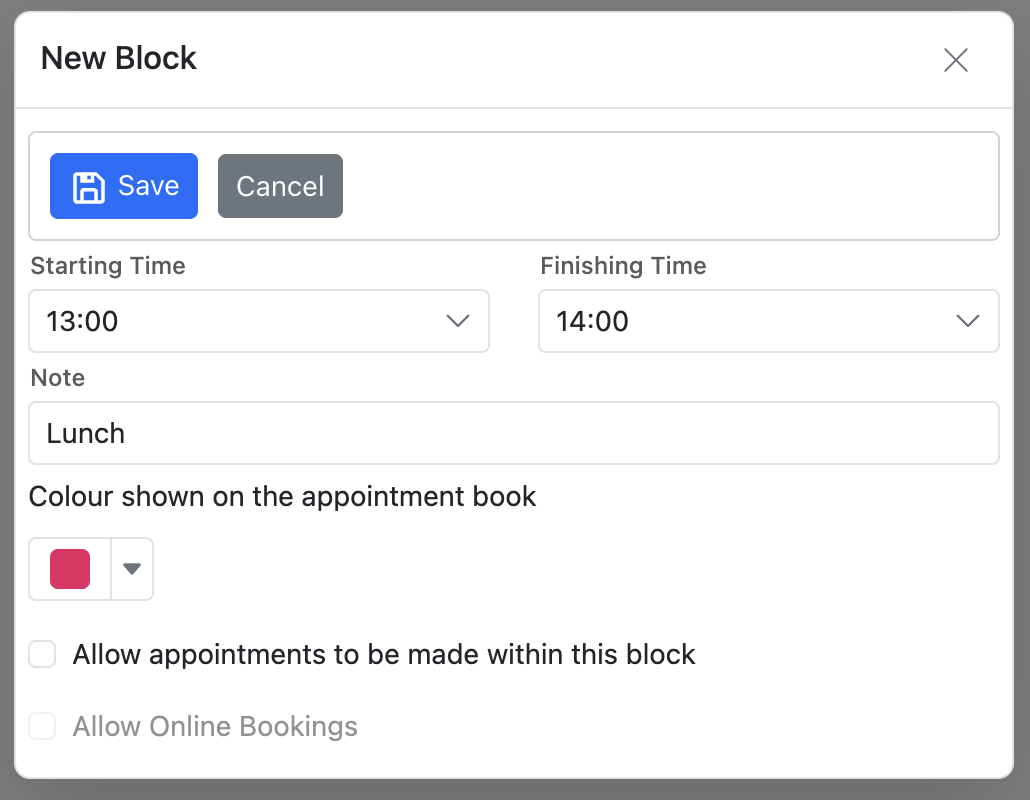Image resolution: width=1030 pixels, height=800 pixels.
Task: Close the New Block dialog with X
Action: [x=956, y=60]
